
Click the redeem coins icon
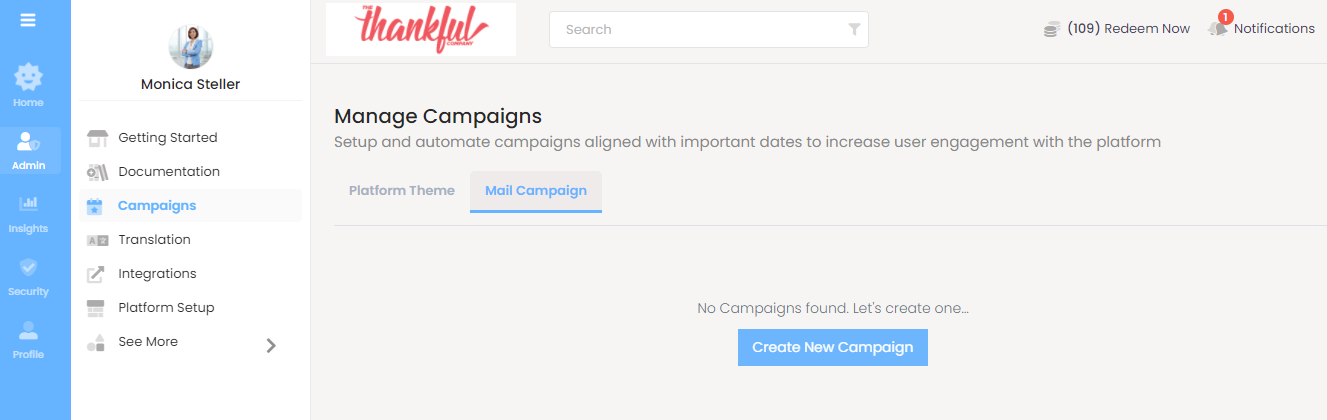[x=1052, y=29]
